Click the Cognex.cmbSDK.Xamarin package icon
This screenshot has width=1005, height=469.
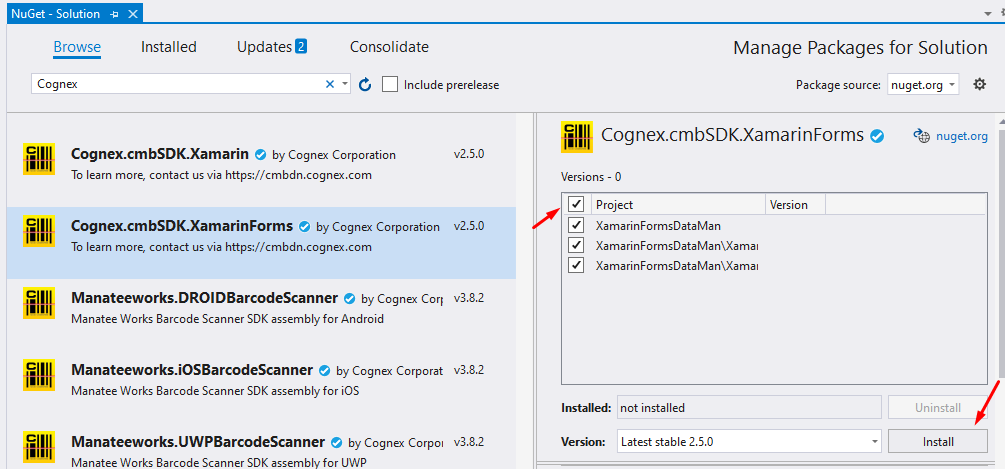point(39,163)
